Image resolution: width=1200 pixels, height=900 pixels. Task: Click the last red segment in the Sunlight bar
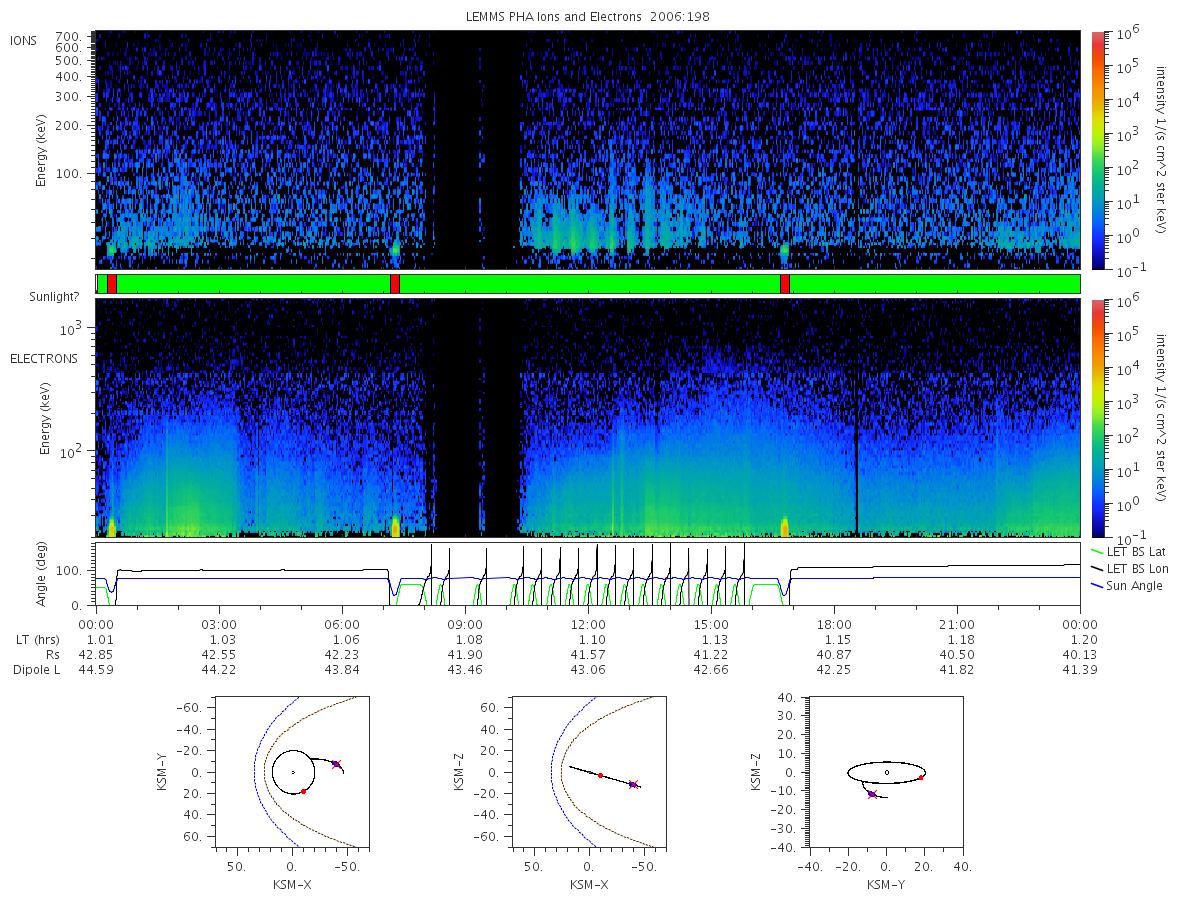pyautogui.click(x=785, y=284)
